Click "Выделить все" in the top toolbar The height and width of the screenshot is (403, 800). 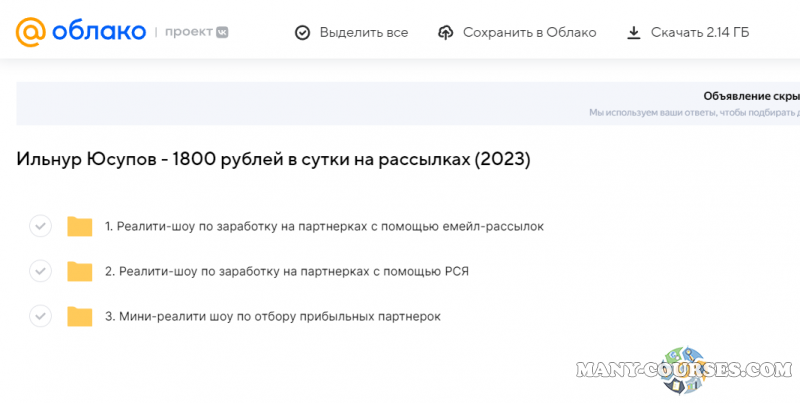coord(363,33)
